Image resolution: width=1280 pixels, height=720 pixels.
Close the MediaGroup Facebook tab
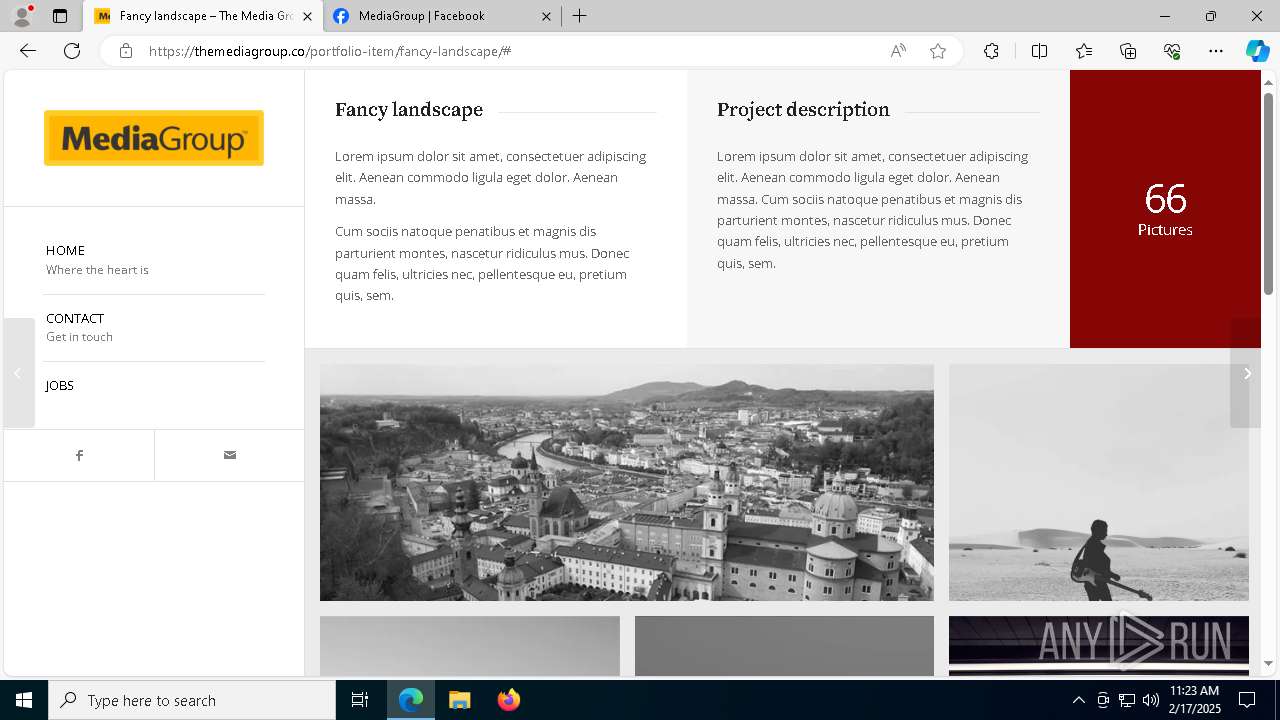(546, 16)
